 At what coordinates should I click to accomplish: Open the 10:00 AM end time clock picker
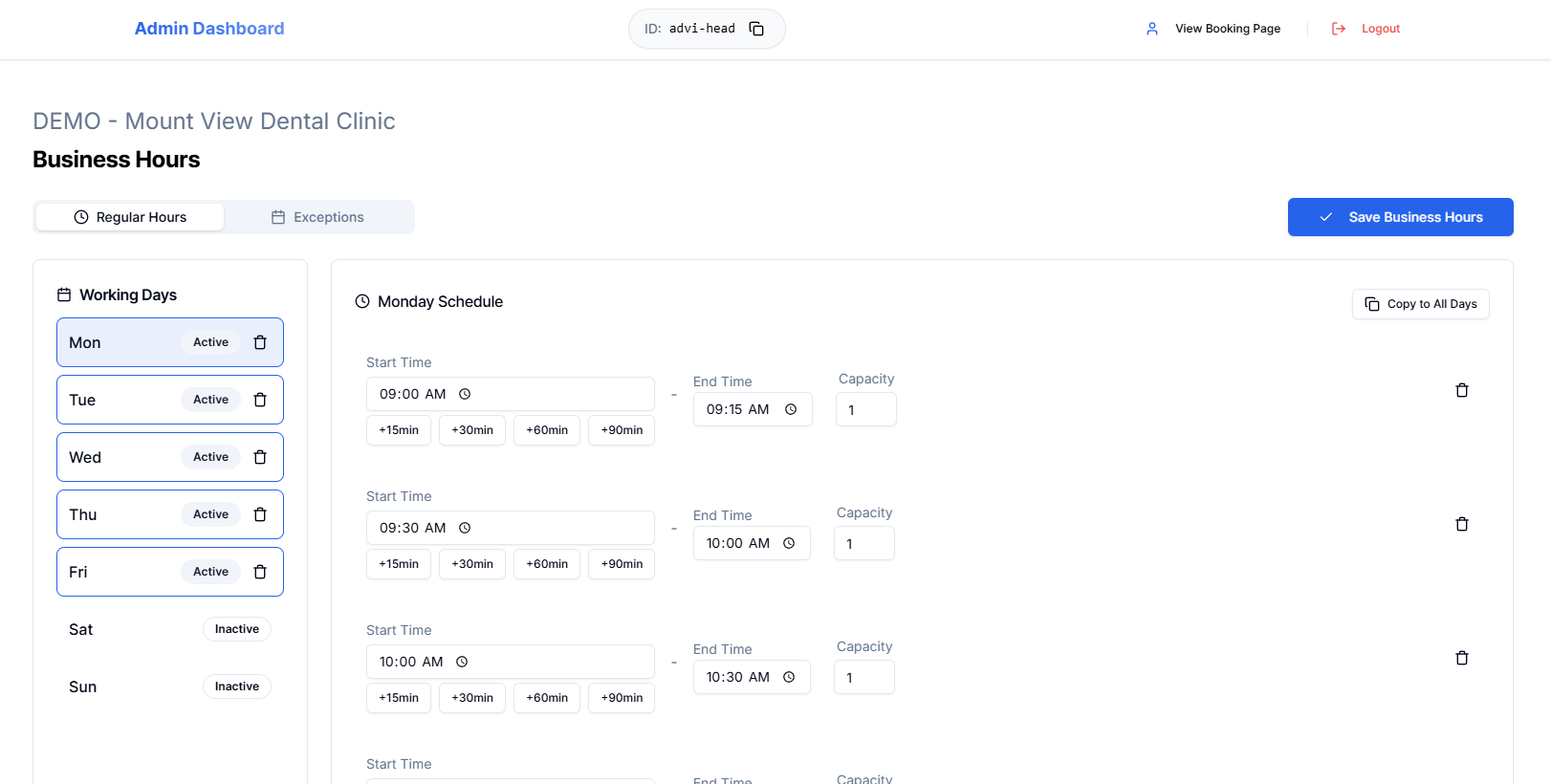(x=789, y=543)
